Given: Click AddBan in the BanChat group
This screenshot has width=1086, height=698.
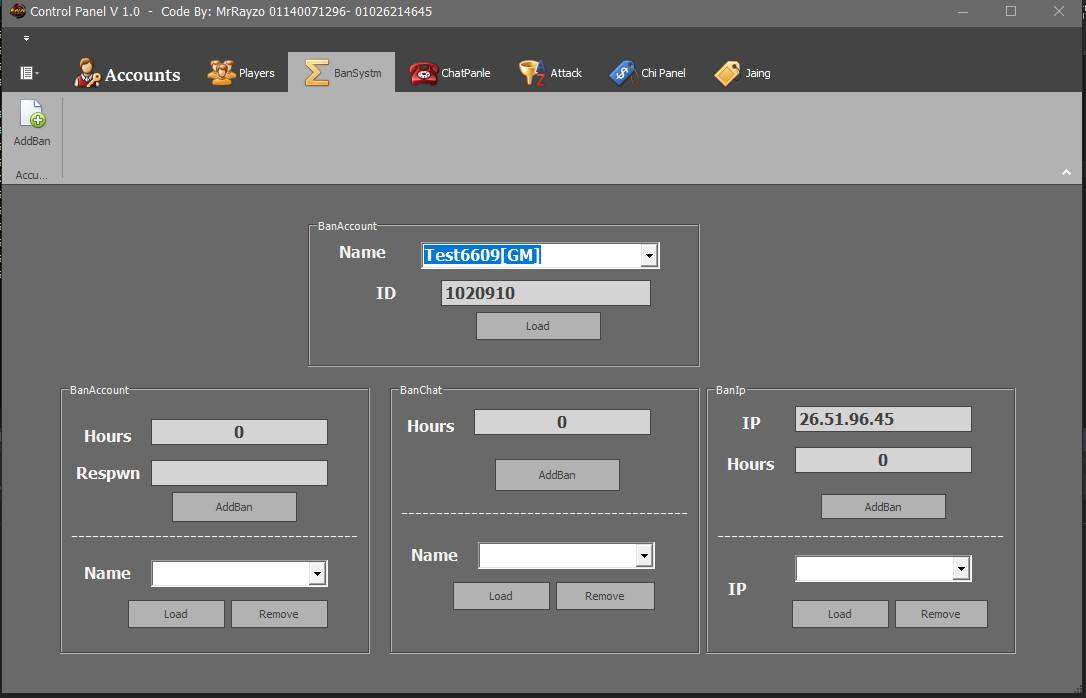Looking at the screenshot, I should (557, 475).
